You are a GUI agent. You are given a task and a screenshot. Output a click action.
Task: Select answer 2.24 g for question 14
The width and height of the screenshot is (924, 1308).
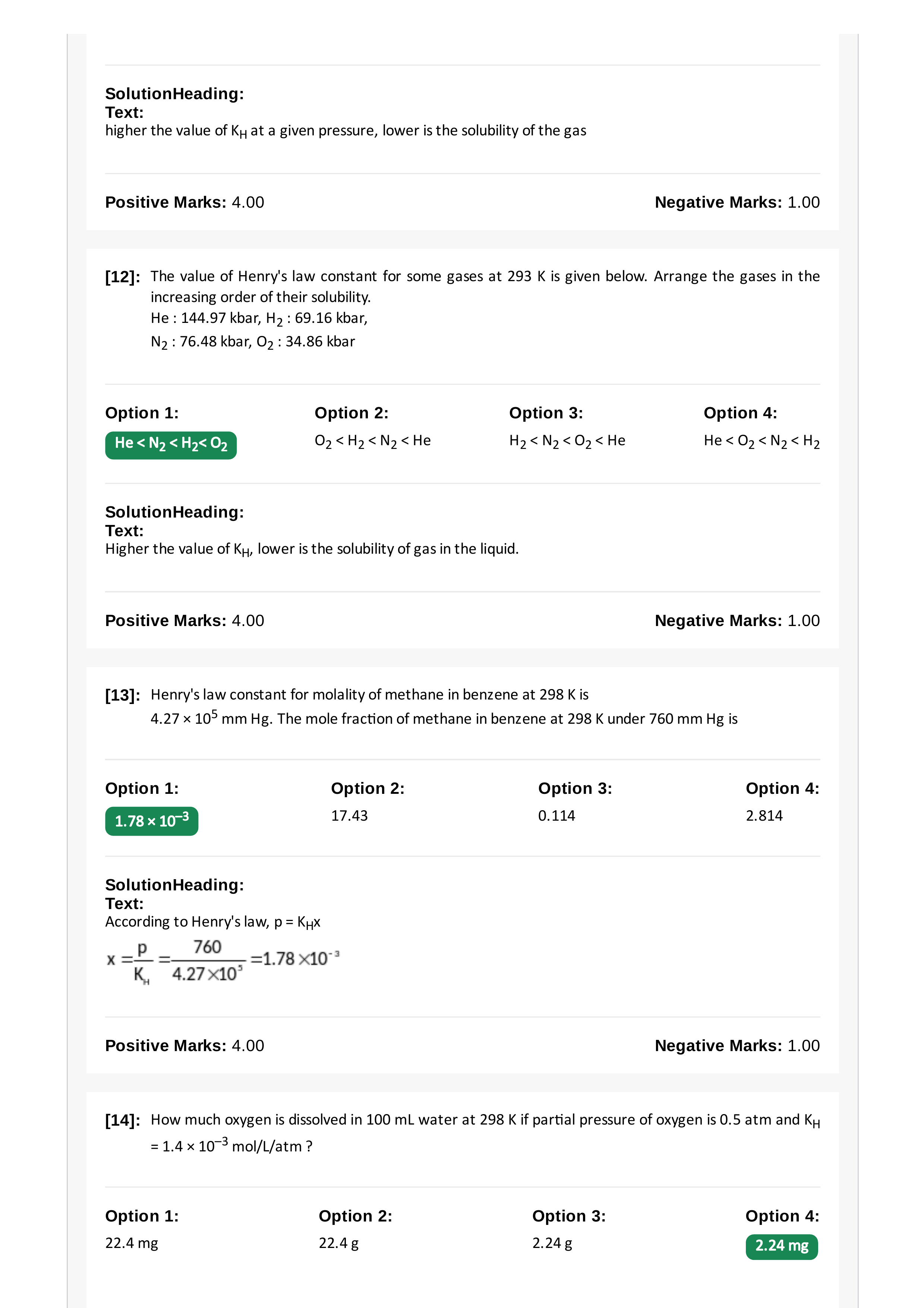552,1243
